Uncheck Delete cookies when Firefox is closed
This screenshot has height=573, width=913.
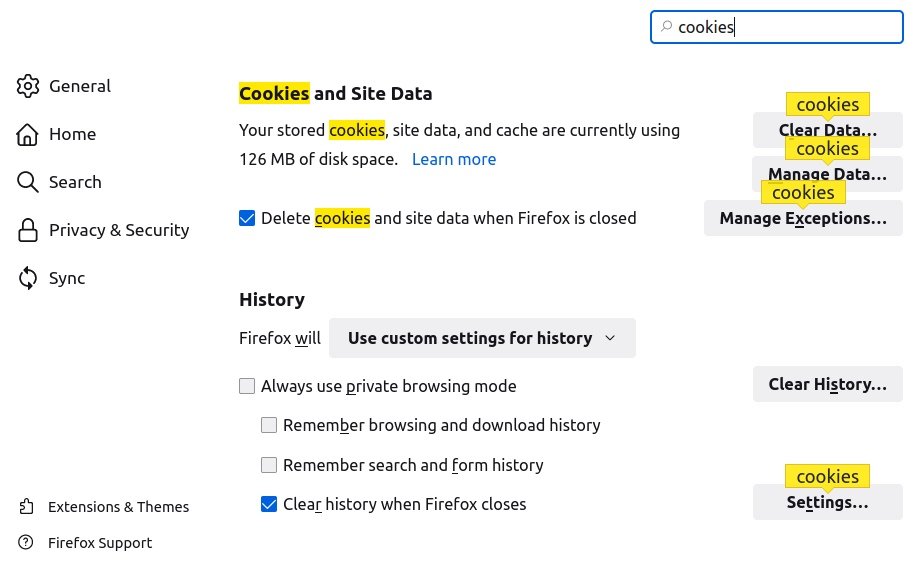point(247,218)
